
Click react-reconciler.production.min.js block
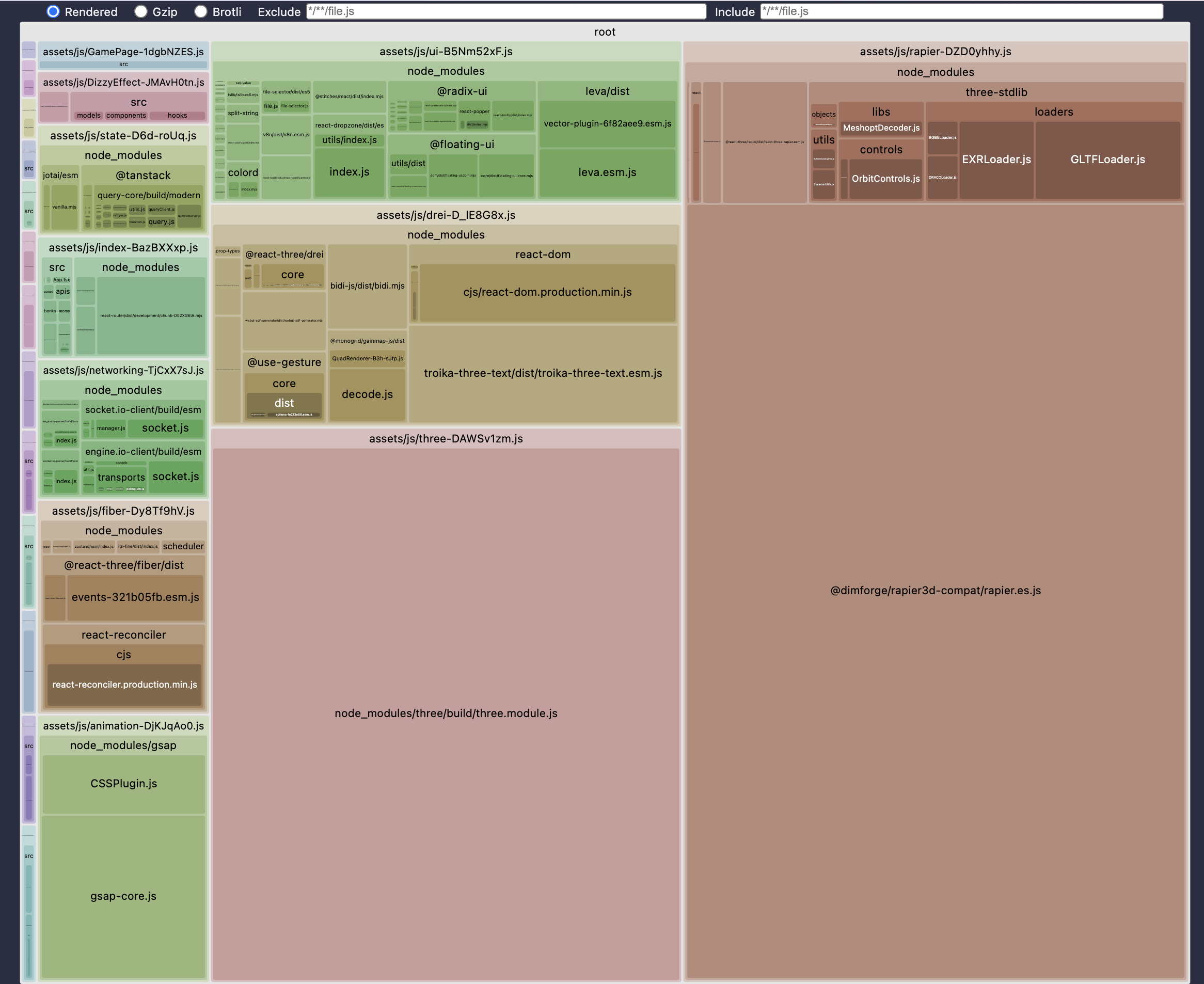click(x=124, y=685)
